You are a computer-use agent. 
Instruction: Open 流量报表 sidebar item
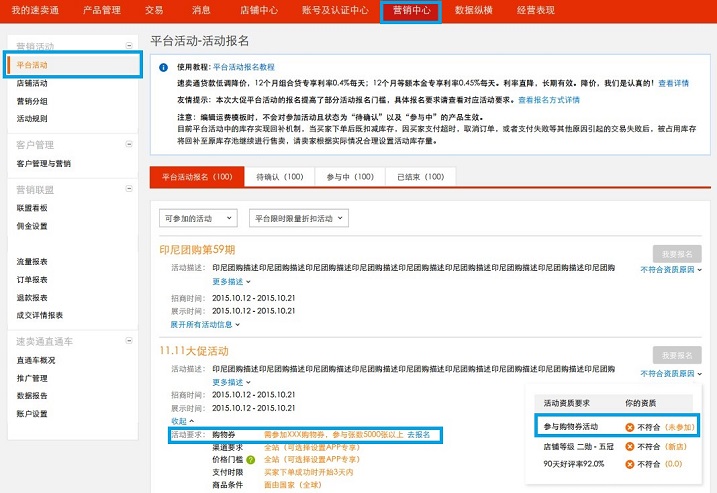(x=32, y=262)
